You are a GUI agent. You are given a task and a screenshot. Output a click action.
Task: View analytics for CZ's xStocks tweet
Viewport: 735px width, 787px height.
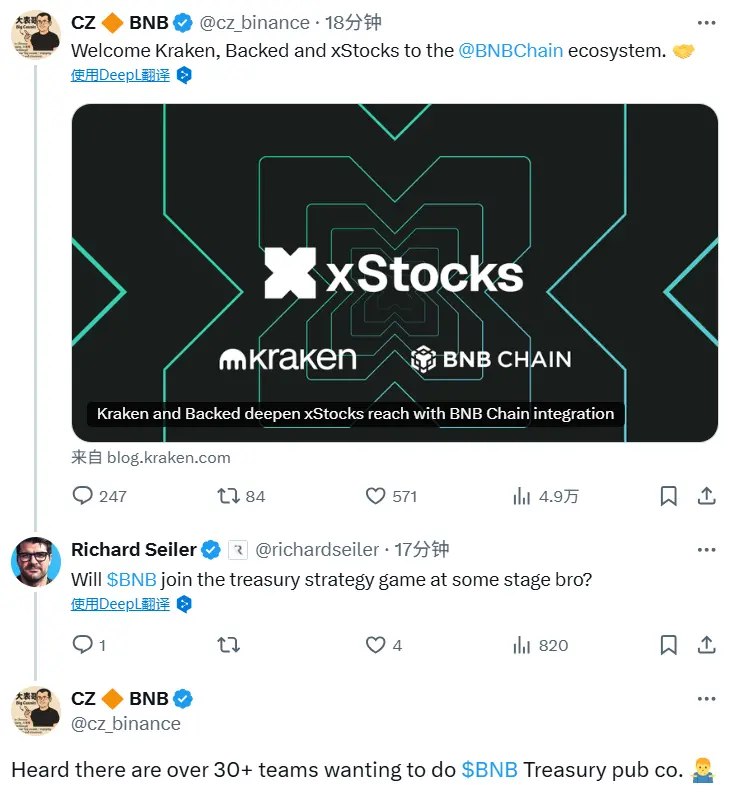(521, 496)
